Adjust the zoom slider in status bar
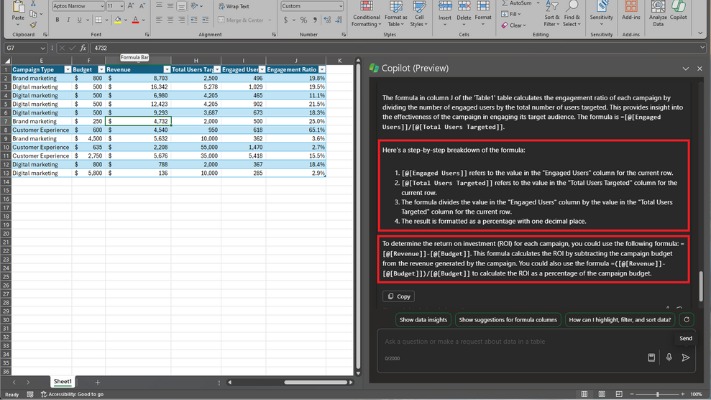Screen dimensions: 711x400 coord(657,394)
